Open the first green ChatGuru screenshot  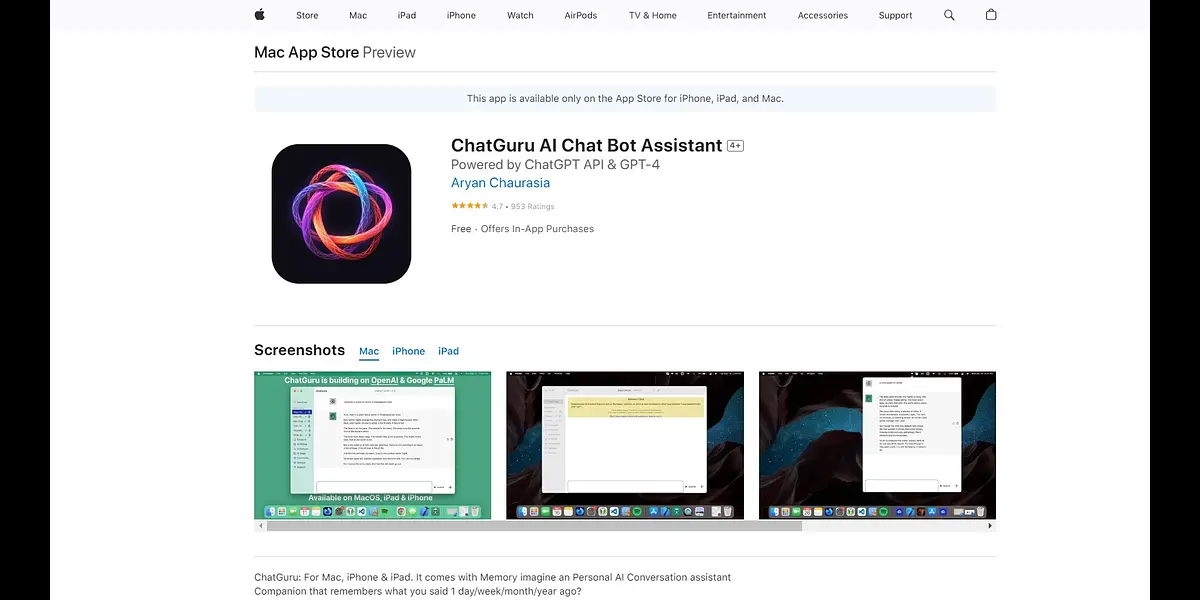coord(372,445)
